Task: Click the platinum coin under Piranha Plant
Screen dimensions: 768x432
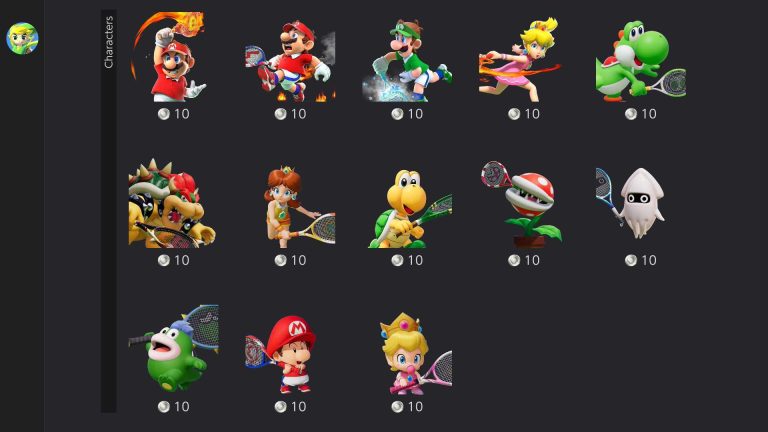Action: 514,261
